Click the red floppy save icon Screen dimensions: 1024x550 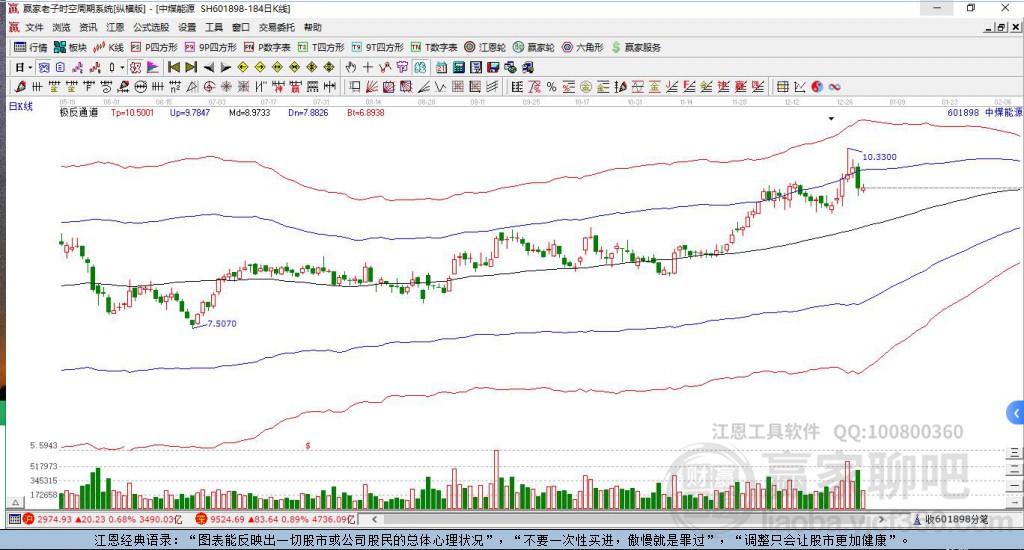(x=493, y=67)
